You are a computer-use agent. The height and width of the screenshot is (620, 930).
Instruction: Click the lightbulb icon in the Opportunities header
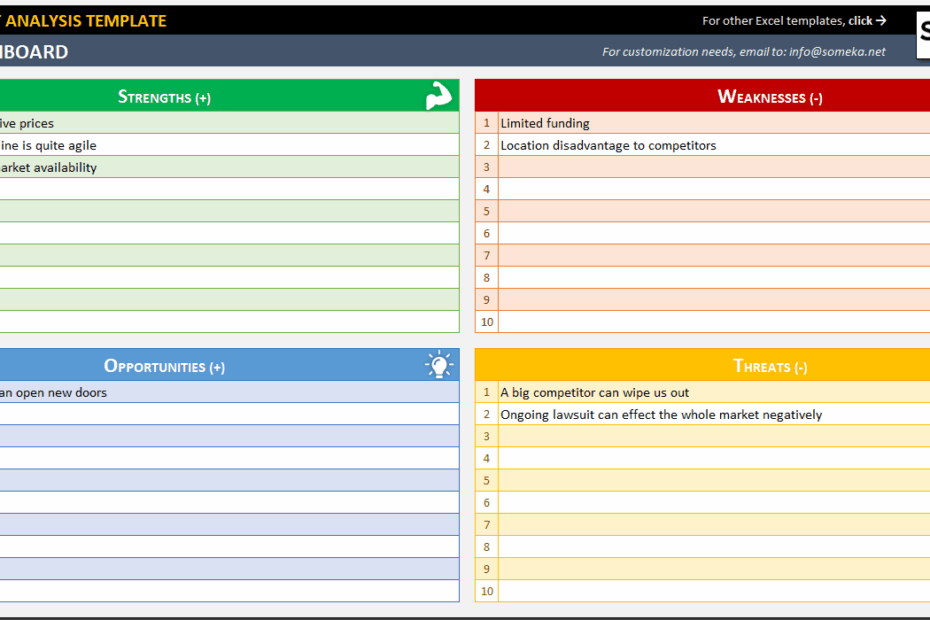point(440,365)
